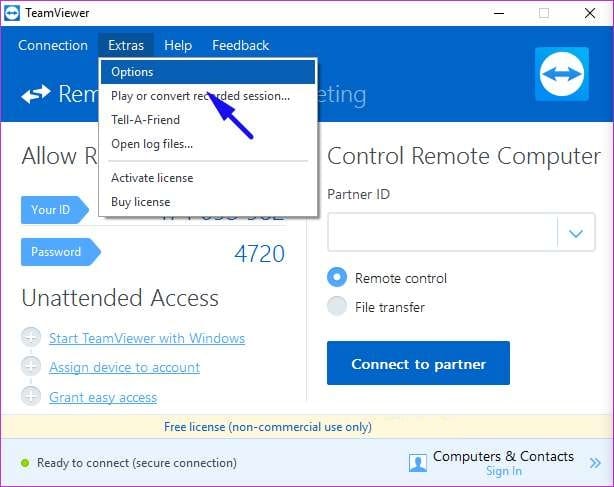The height and width of the screenshot is (487, 614).
Task: Click plus icon beside Start TeamViewer with Windows
Action: [x=31, y=337]
